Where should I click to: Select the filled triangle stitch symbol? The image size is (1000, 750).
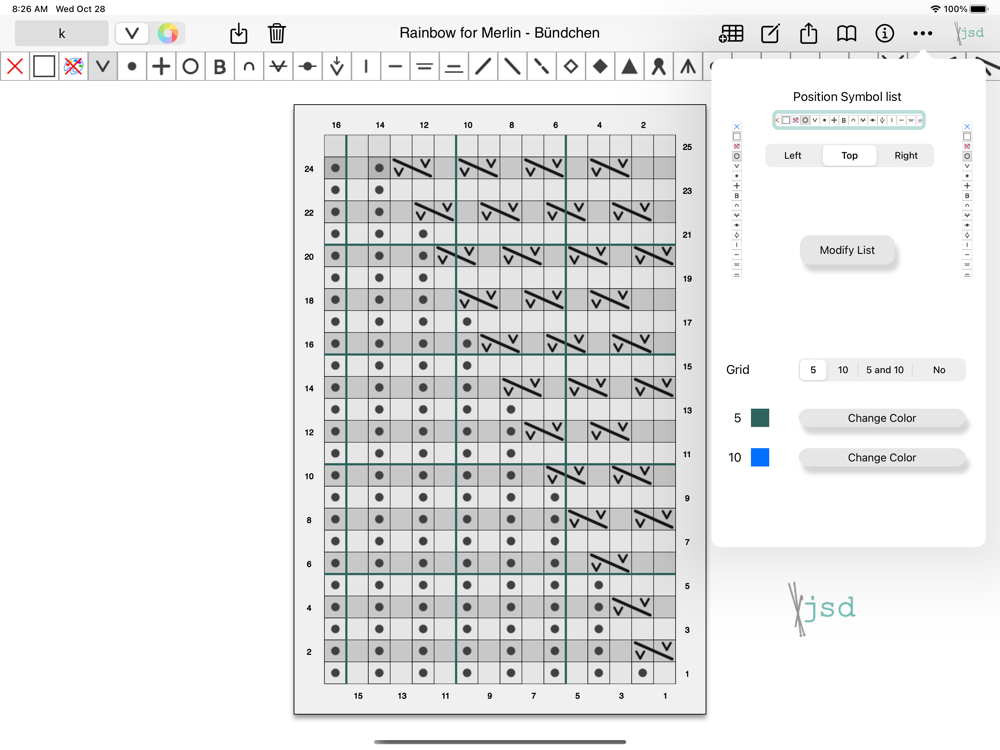pos(629,67)
